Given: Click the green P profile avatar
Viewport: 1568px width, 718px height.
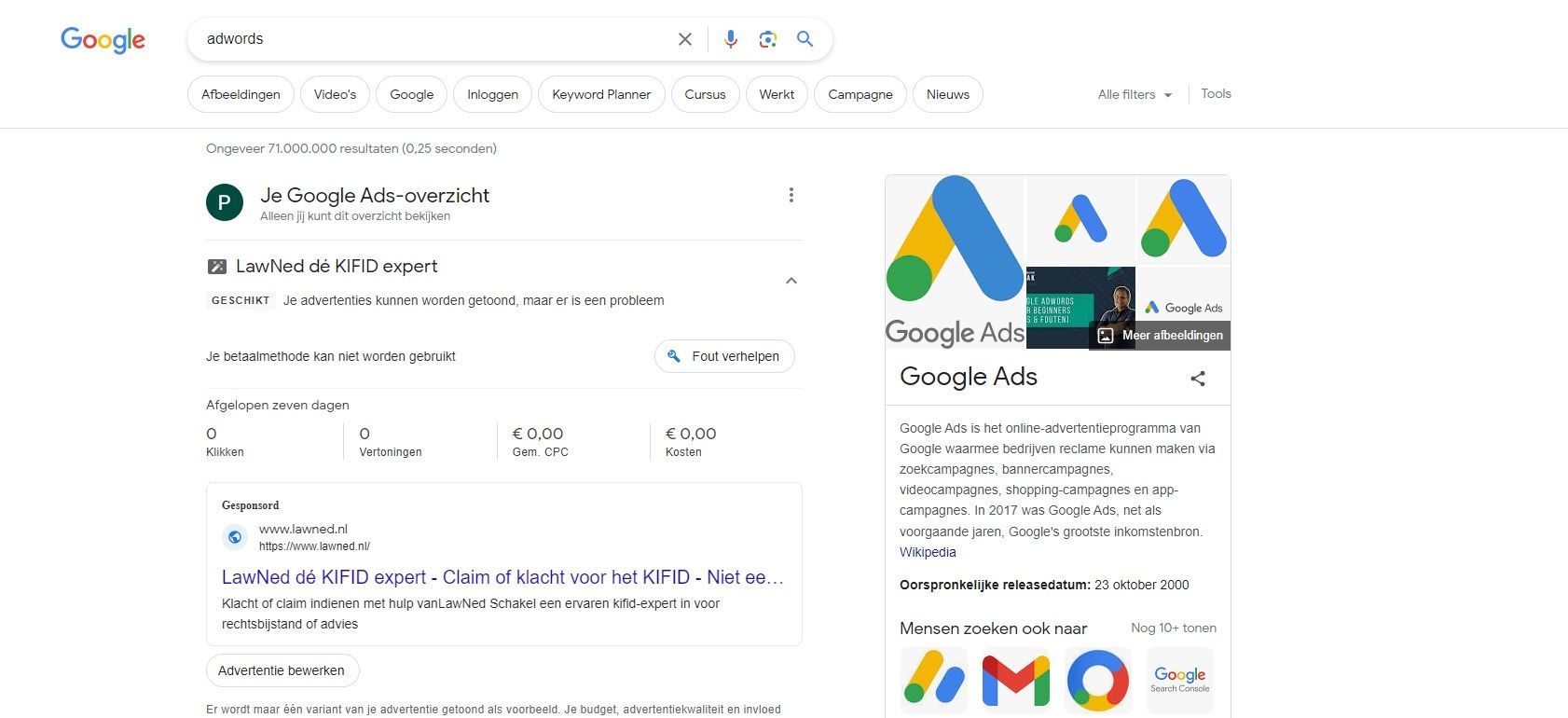Looking at the screenshot, I should click(x=225, y=202).
